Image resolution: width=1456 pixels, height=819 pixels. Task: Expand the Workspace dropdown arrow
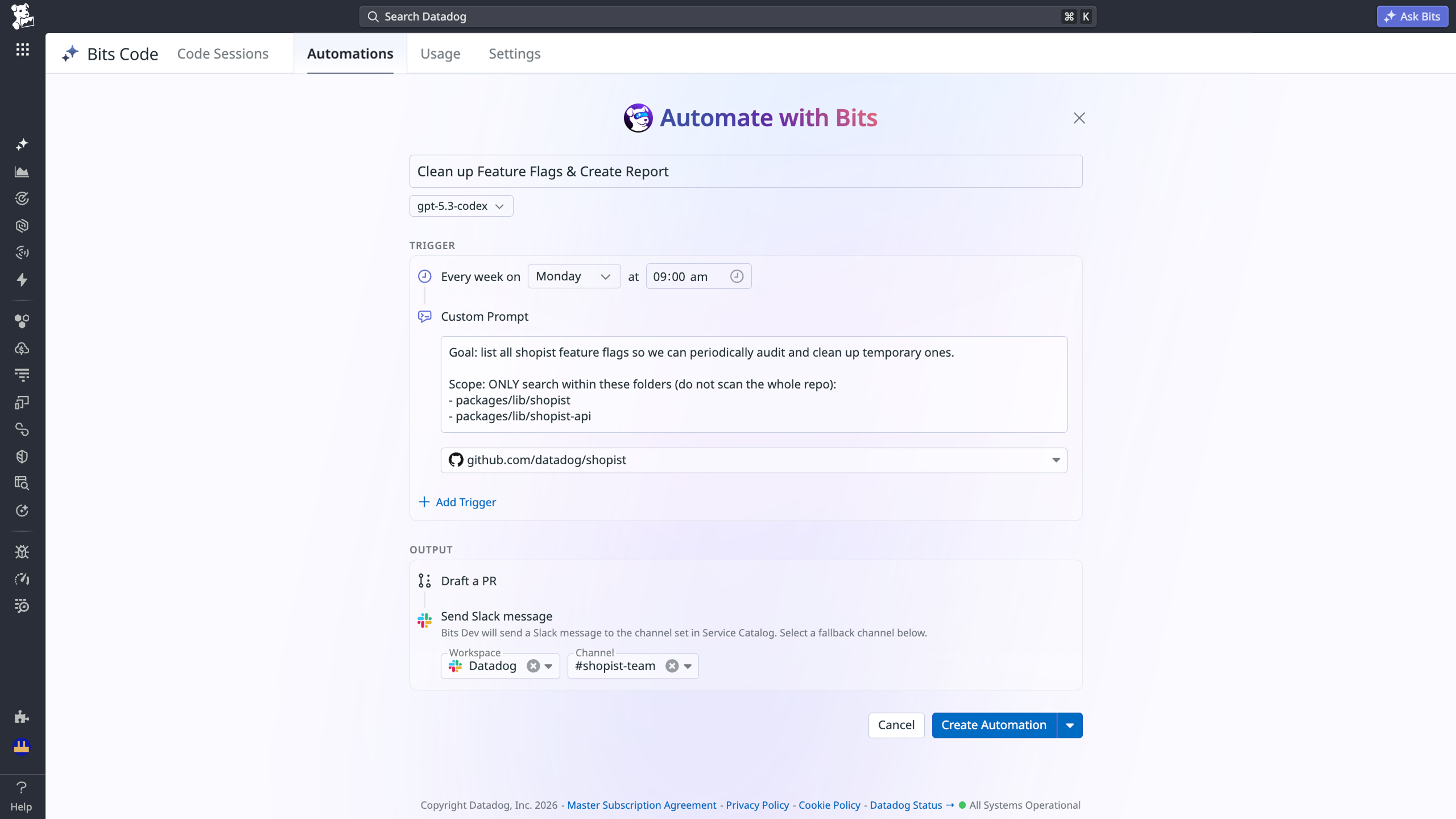coord(548,667)
